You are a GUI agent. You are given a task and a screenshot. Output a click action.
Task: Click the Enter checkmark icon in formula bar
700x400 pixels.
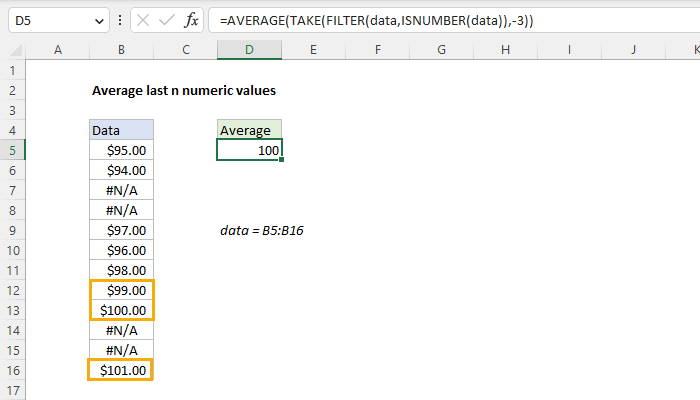tap(167, 21)
